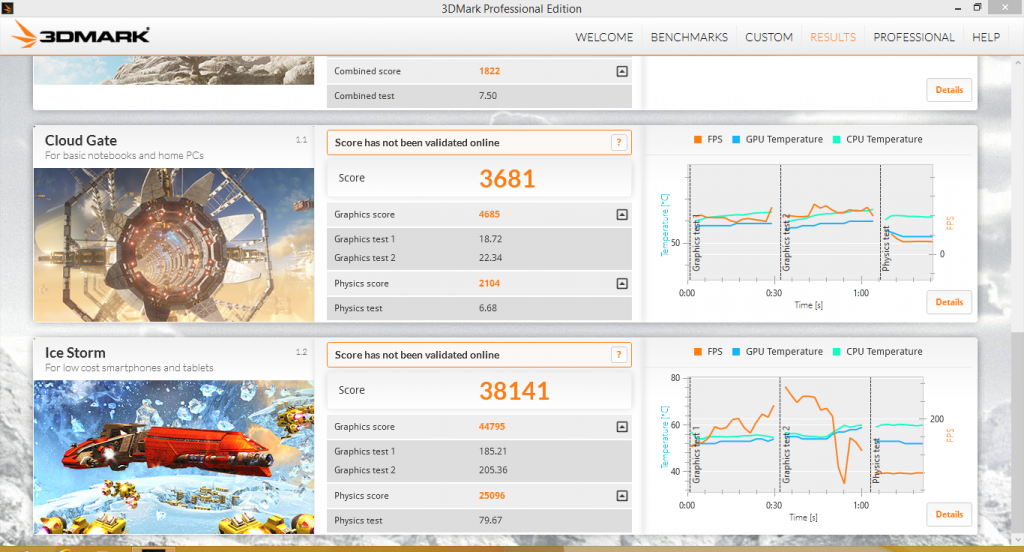Click the app icon in title bar

coord(9,9)
